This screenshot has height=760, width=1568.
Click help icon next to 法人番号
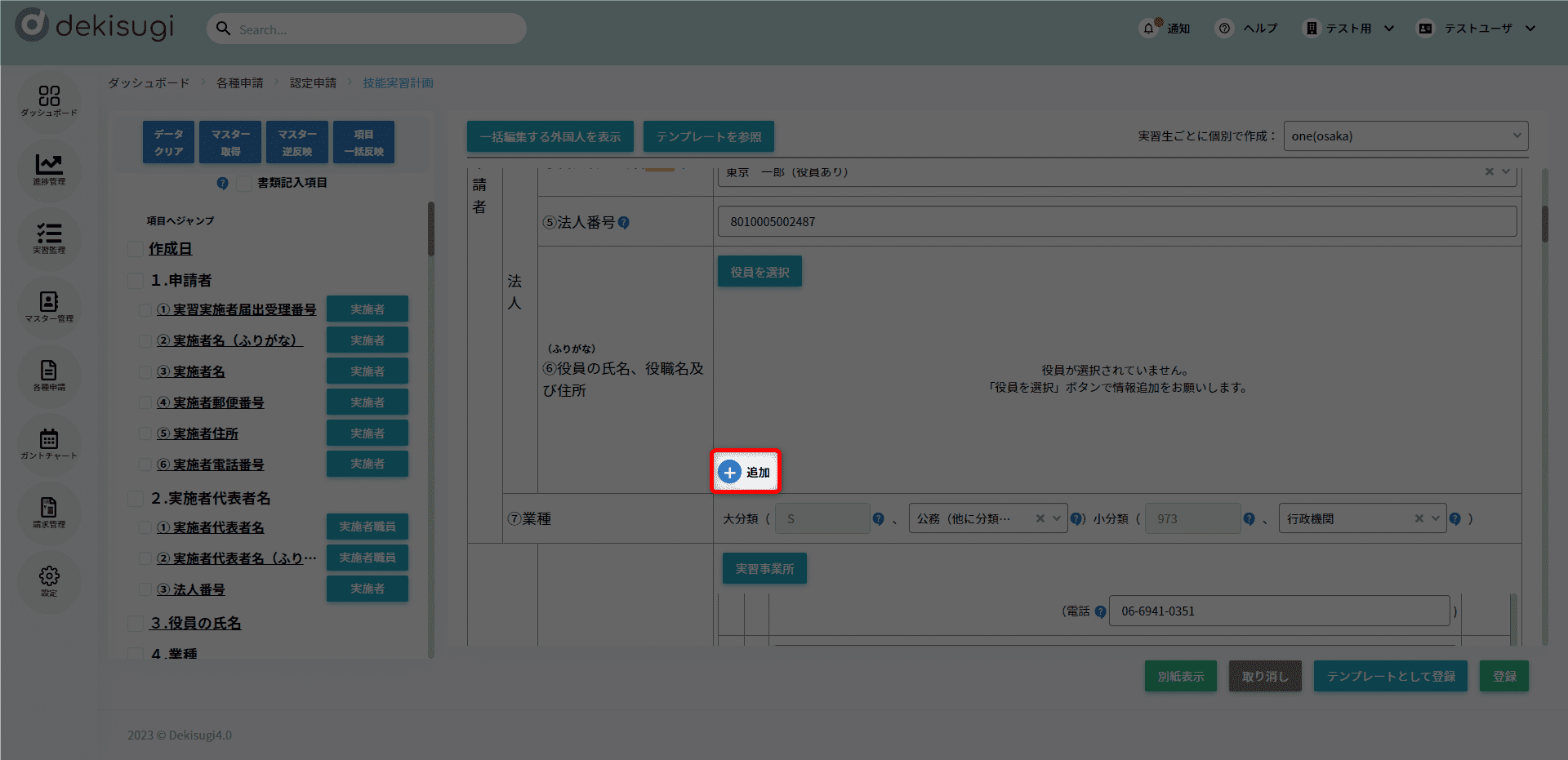point(624,223)
